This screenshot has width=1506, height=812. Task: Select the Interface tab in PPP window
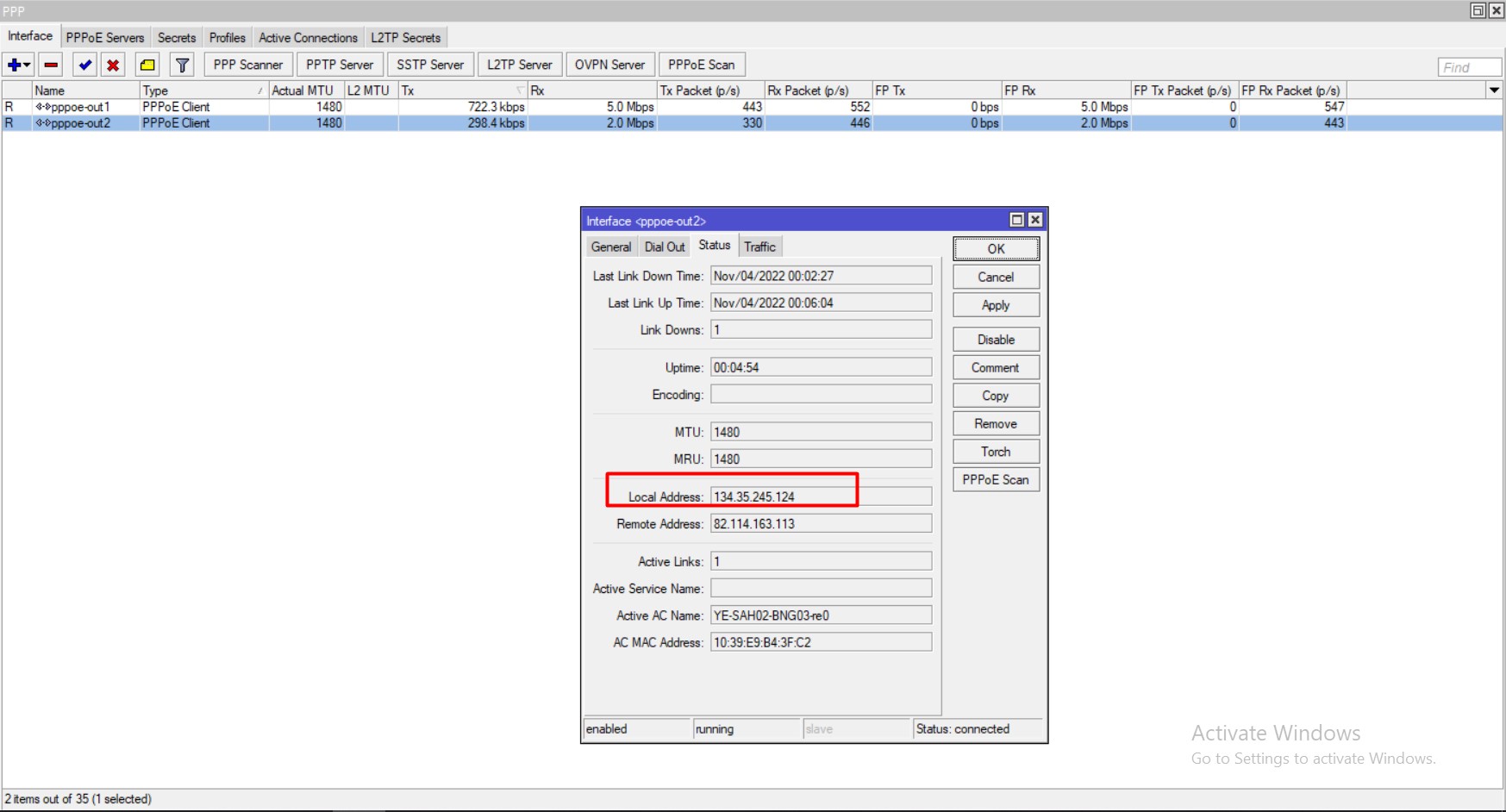point(30,36)
